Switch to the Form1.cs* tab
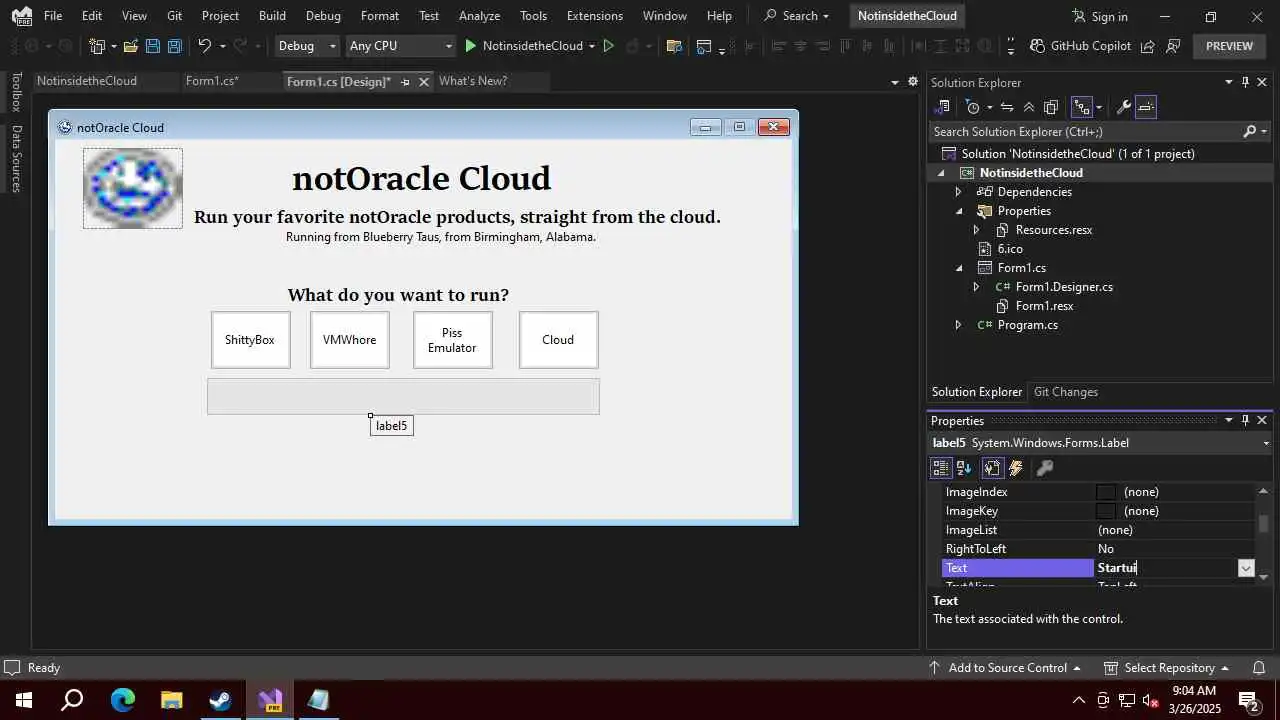The height and width of the screenshot is (720, 1280). tap(212, 81)
